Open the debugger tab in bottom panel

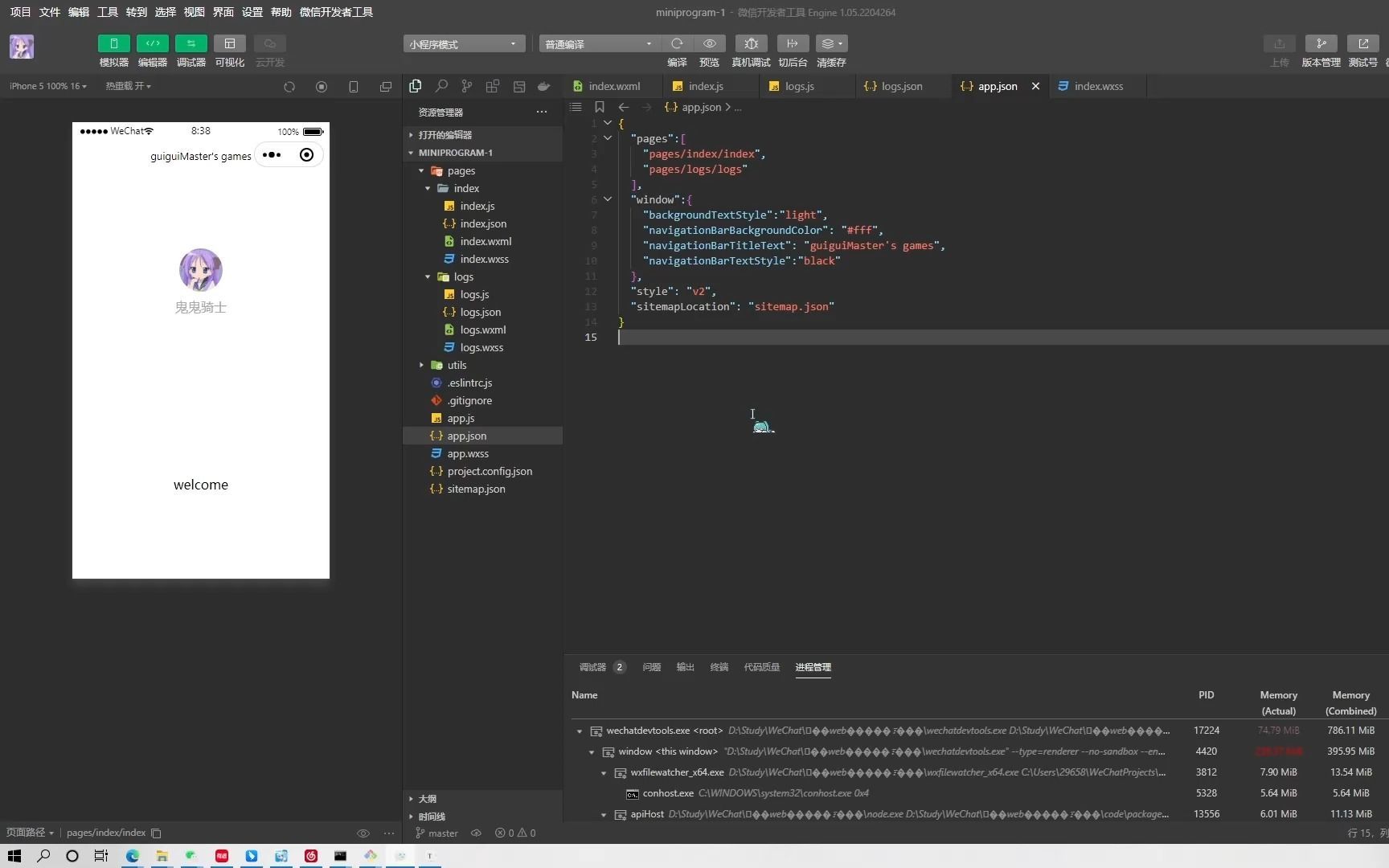(592, 667)
